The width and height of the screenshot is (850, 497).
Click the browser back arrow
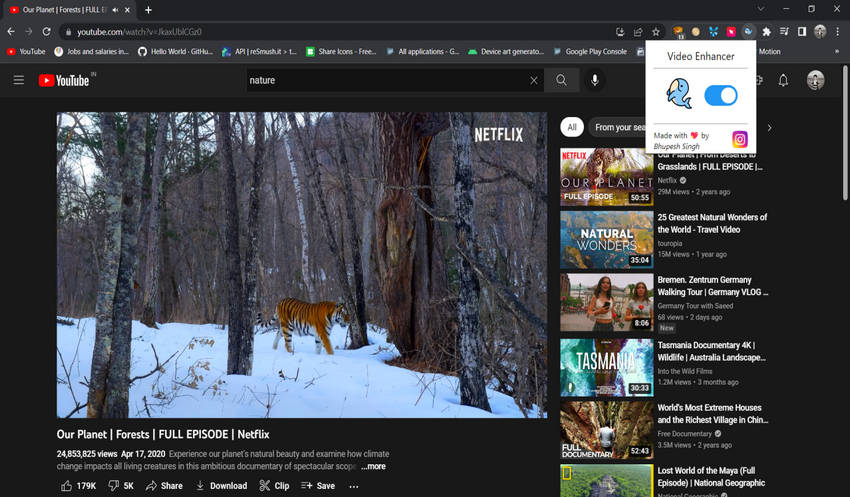pyautogui.click(x=11, y=32)
